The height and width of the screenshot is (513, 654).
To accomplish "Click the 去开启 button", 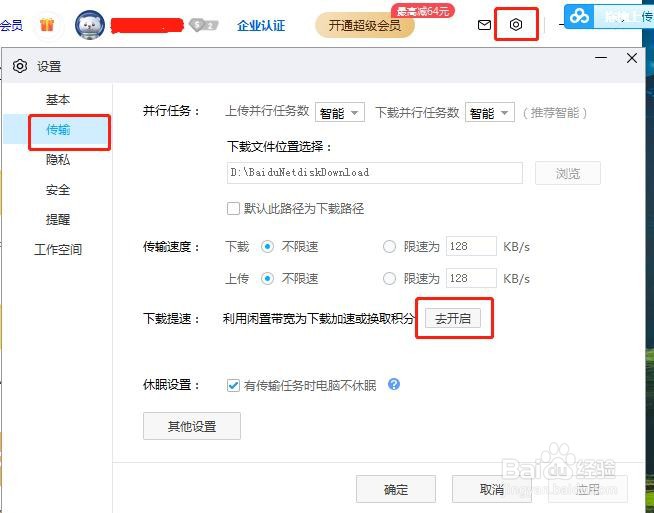I will coord(453,319).
